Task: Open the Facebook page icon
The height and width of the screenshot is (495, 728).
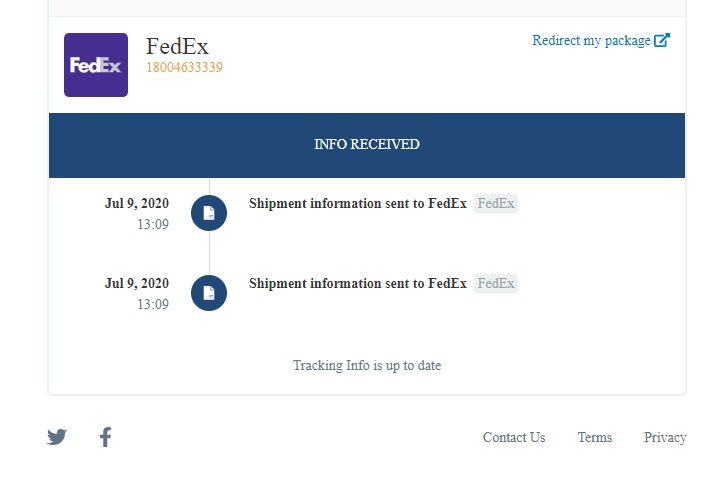Action: coord(105,437)
